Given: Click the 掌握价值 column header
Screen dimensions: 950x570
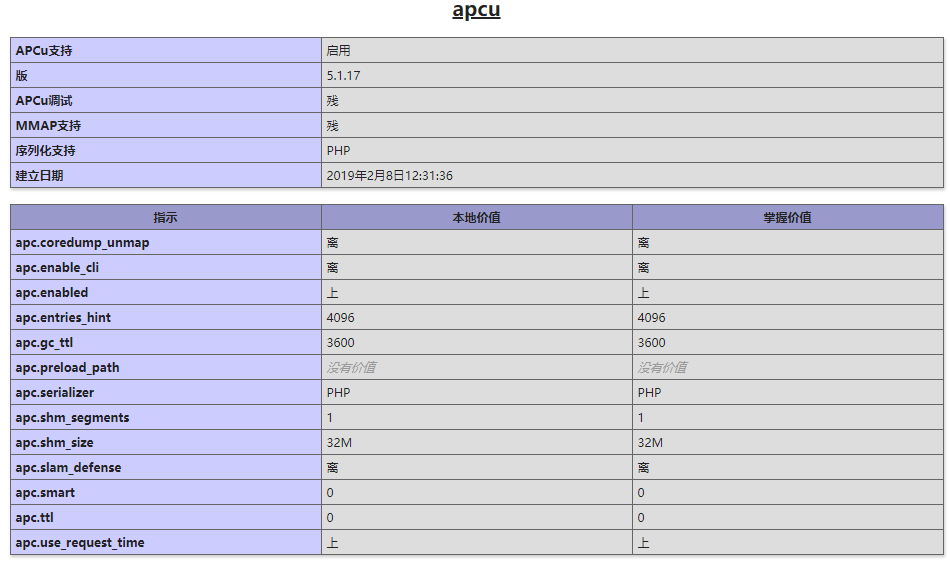Looking at the screenshot, I should [x=788, y=217].
